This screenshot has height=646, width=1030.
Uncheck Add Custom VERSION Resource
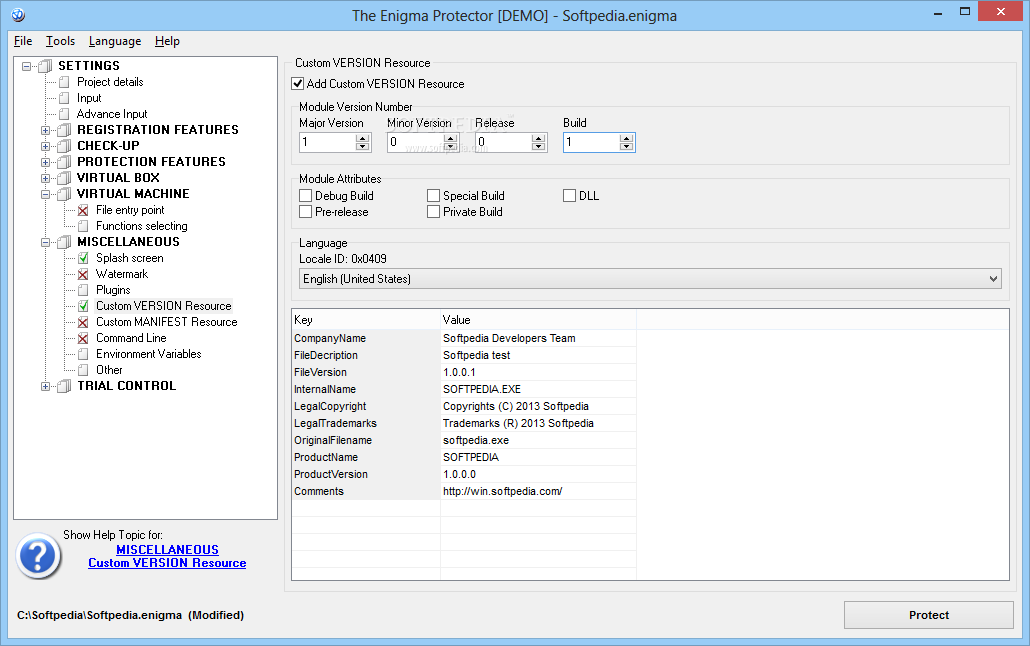coord(298,83)
